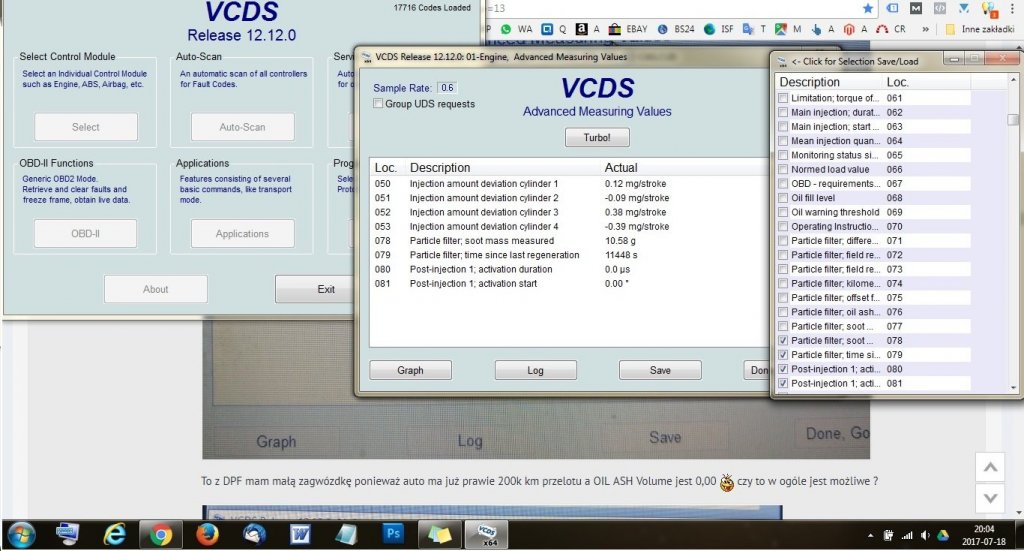Show hidden tray icons arrow
Screen dimensions: 1024x551
(871, 536)
